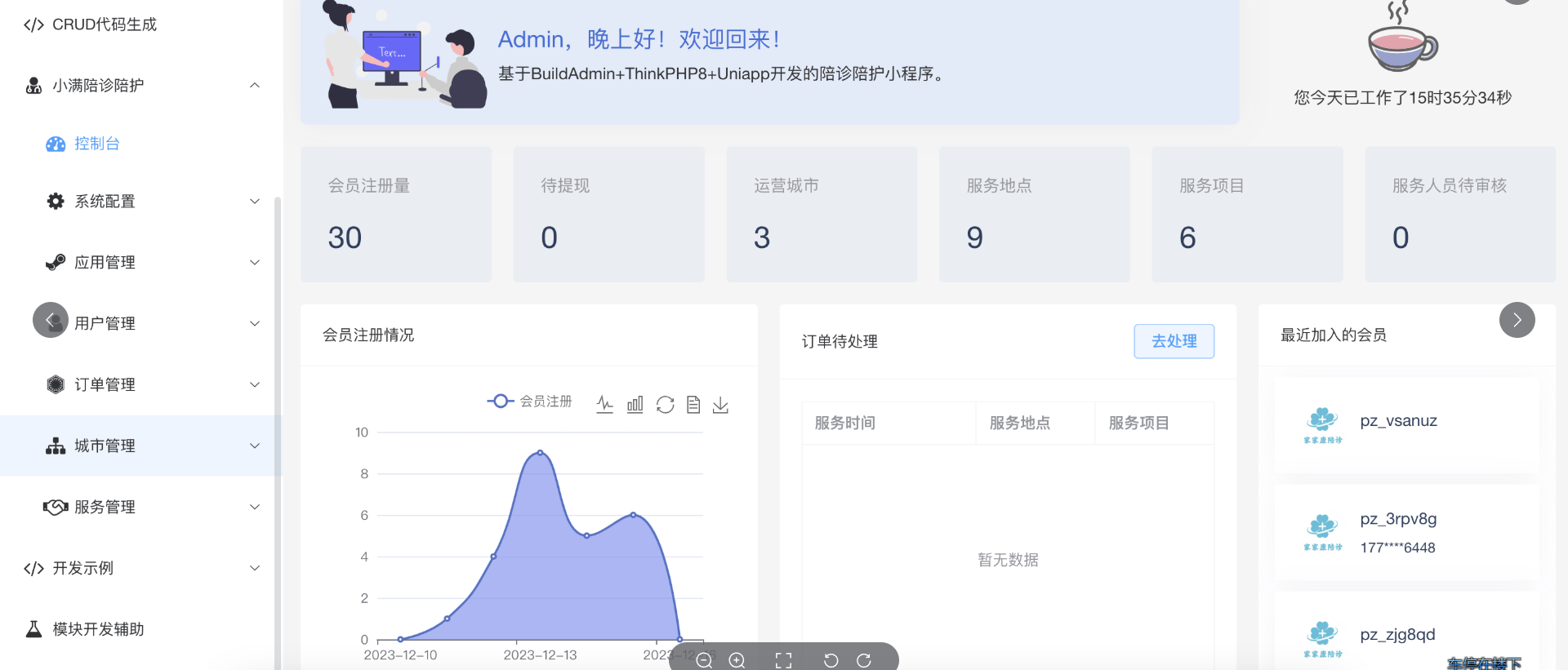Click the fullscreen brackets icon
Screen dimensions: 1568x670
tap(783, 660)
